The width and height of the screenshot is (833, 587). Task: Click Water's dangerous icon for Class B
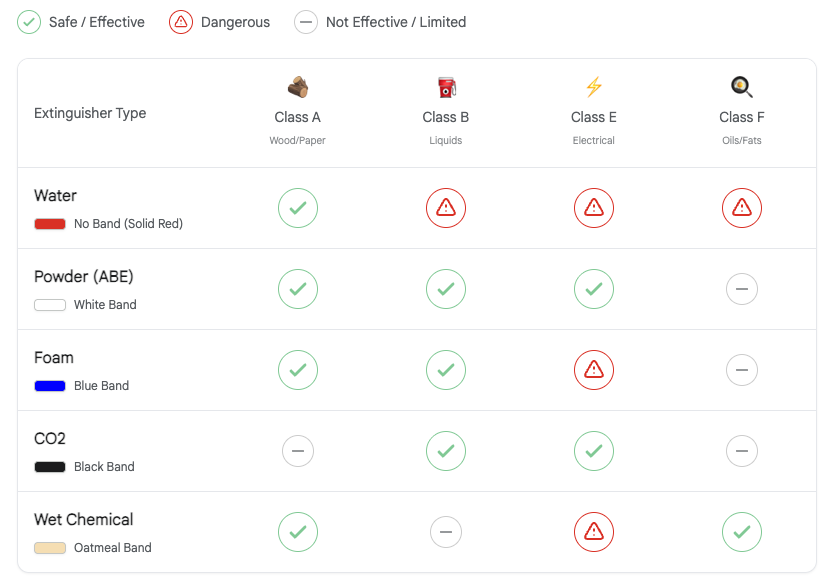tap(446, 208)
